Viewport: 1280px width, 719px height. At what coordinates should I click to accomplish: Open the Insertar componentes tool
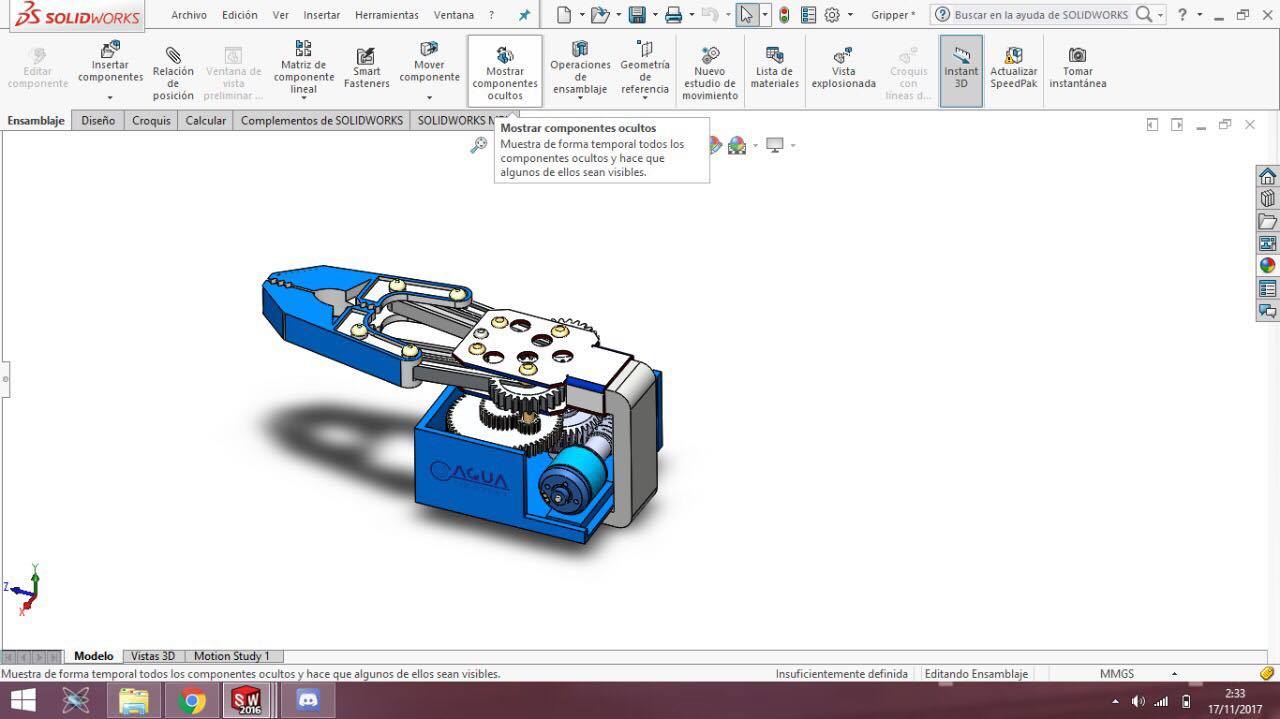[110, 62]
